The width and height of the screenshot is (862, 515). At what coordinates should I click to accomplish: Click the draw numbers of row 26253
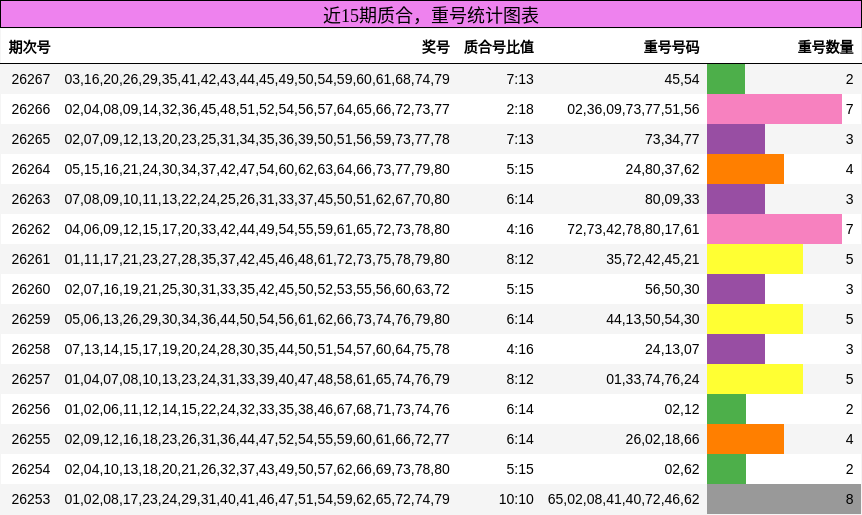click(257, 499)
